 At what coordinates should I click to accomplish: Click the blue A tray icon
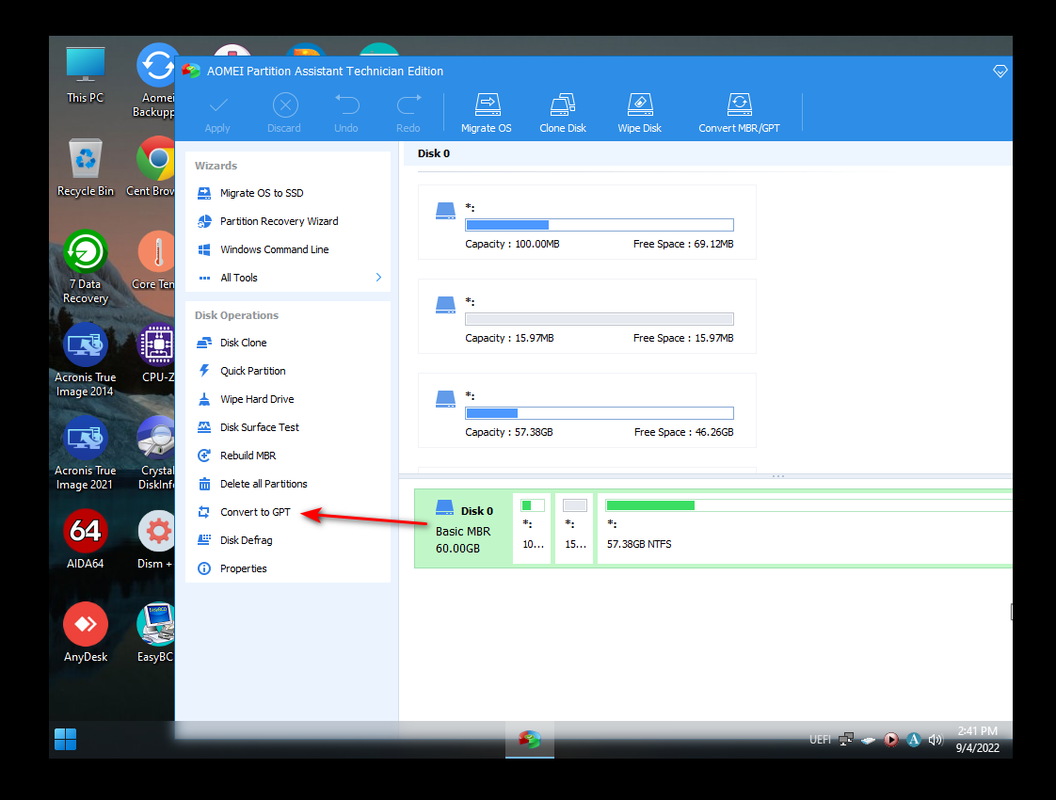click(913, 740)
